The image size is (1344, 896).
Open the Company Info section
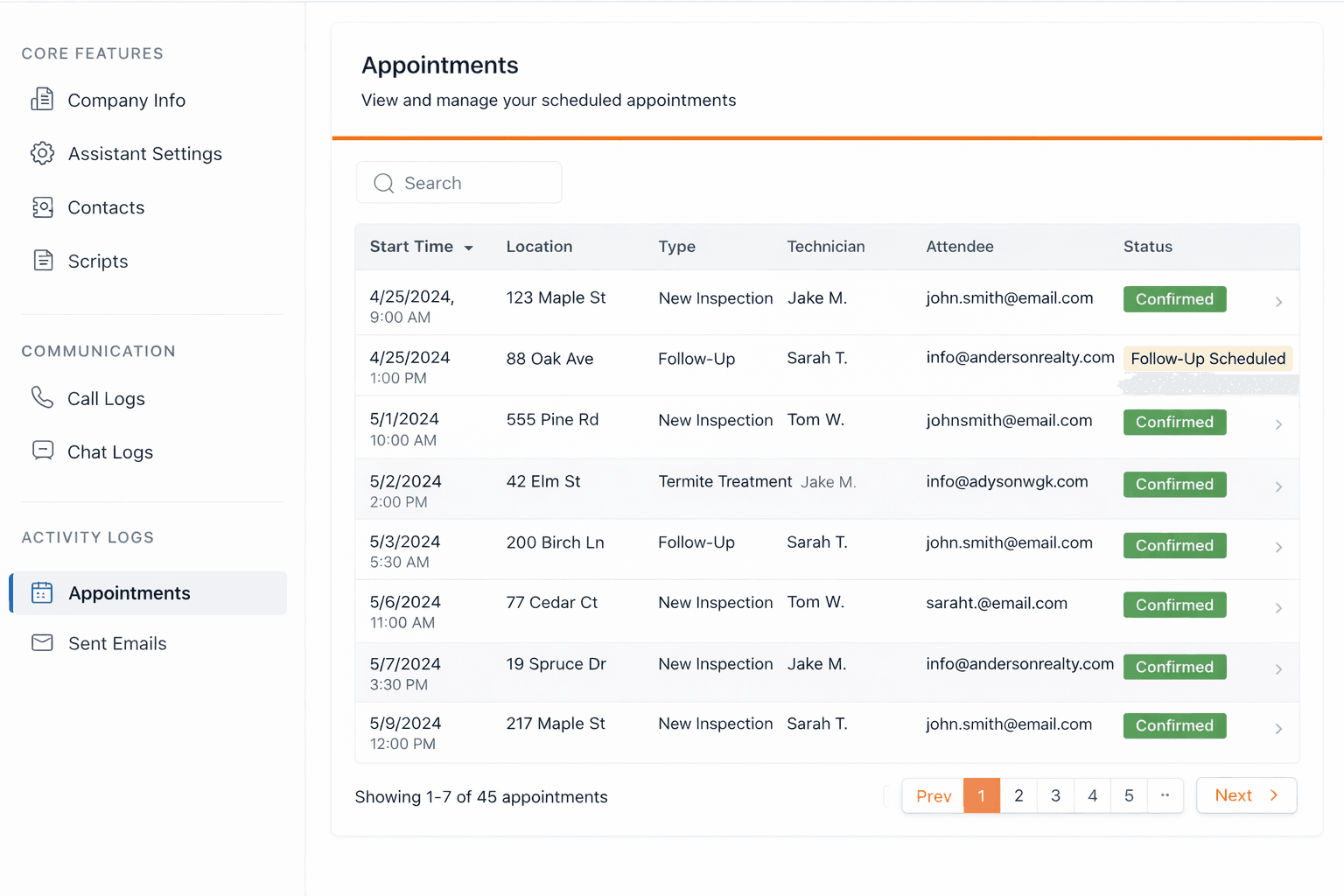[126, 100]
